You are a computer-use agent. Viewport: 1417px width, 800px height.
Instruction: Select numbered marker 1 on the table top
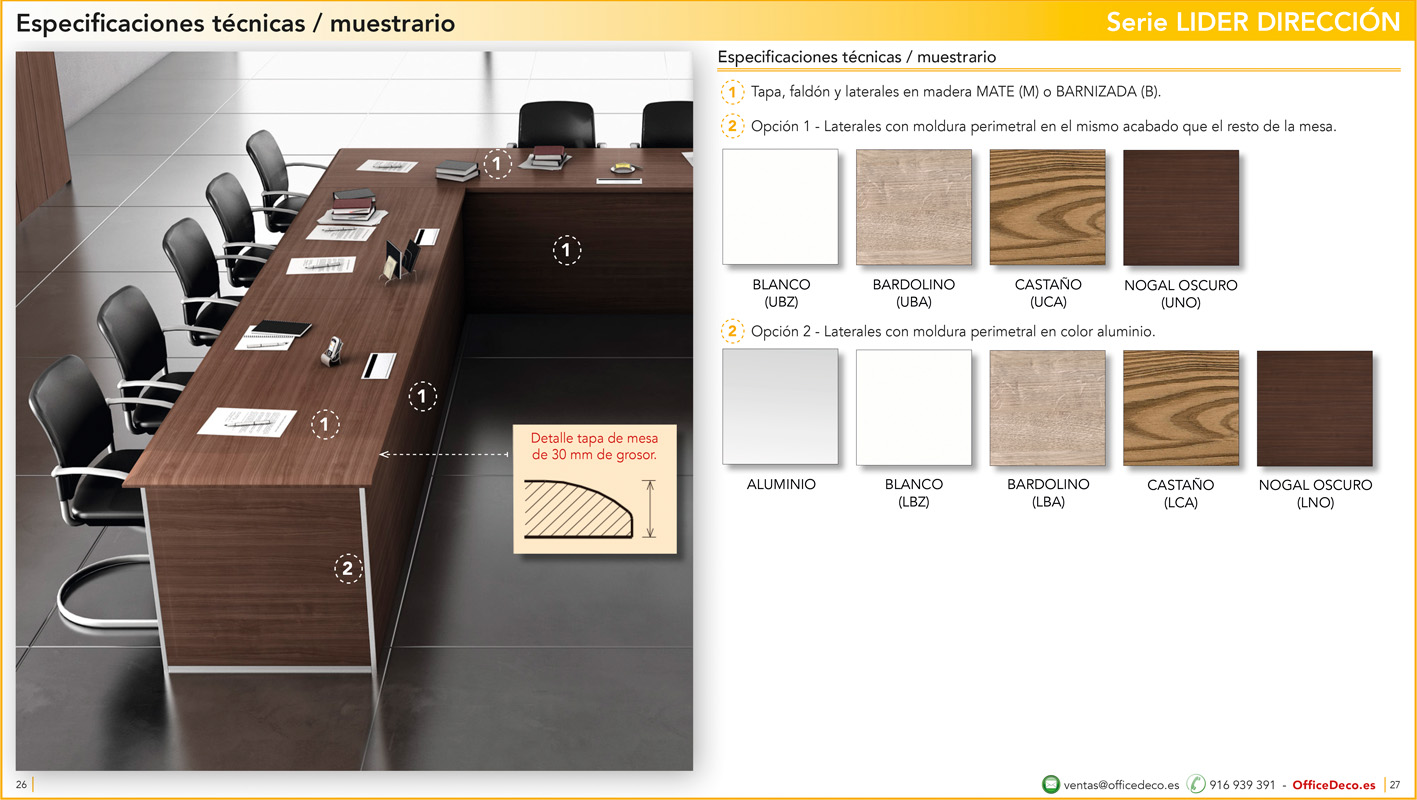[x=325, y=424]
